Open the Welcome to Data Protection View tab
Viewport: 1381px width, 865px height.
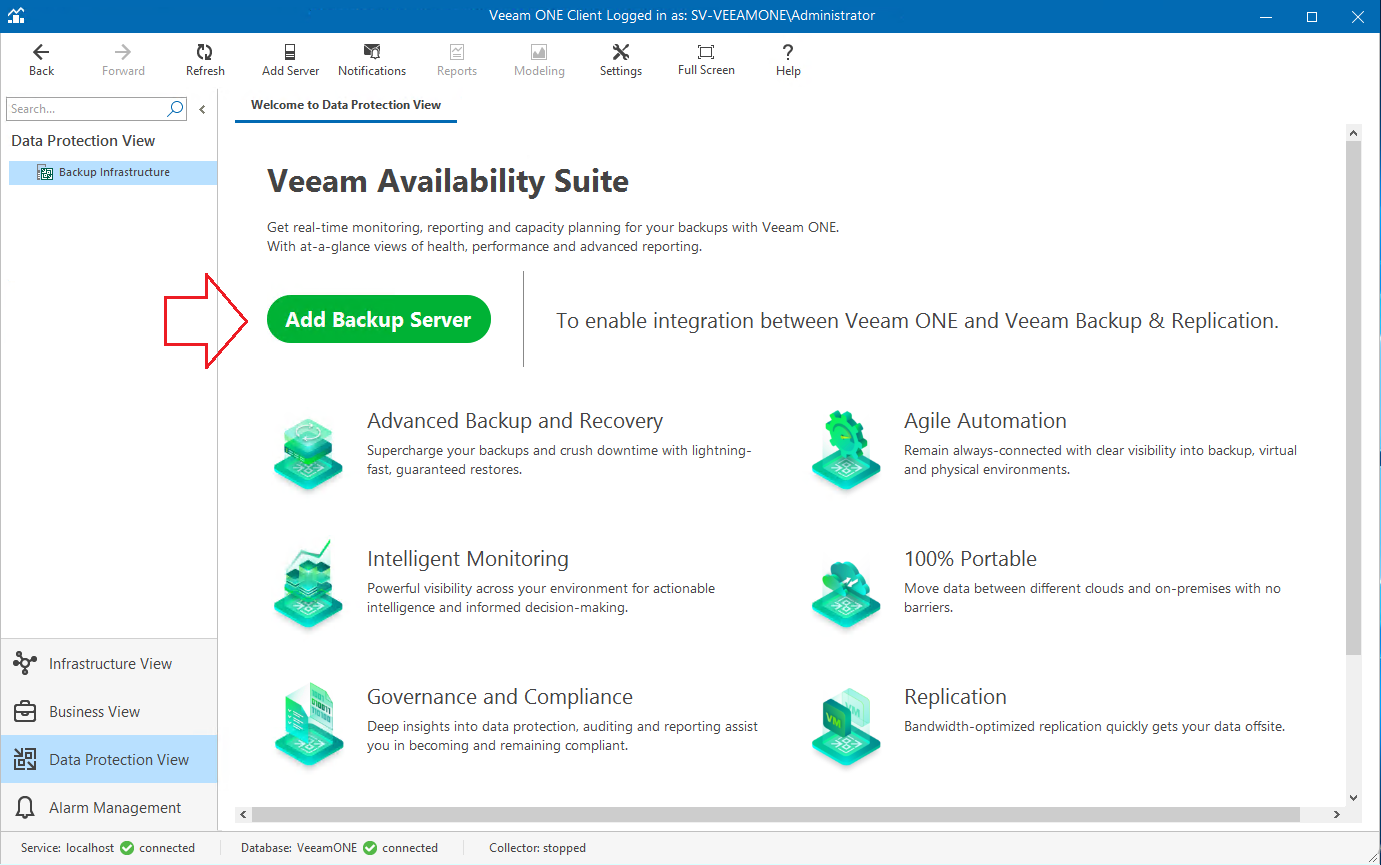pyautogui.click(x=346, y=105)
